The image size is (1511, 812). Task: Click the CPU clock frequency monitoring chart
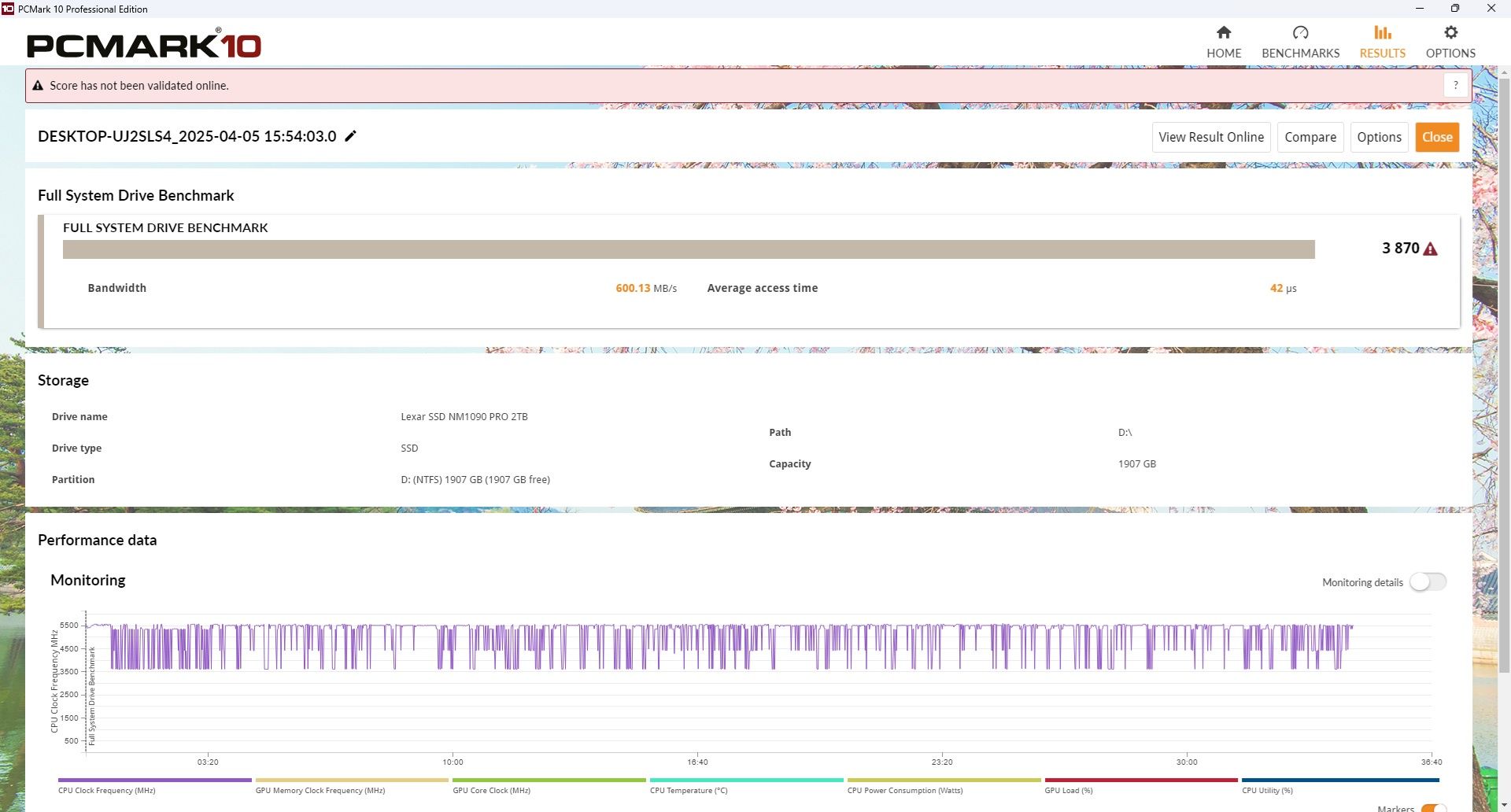tap(759, 681)
